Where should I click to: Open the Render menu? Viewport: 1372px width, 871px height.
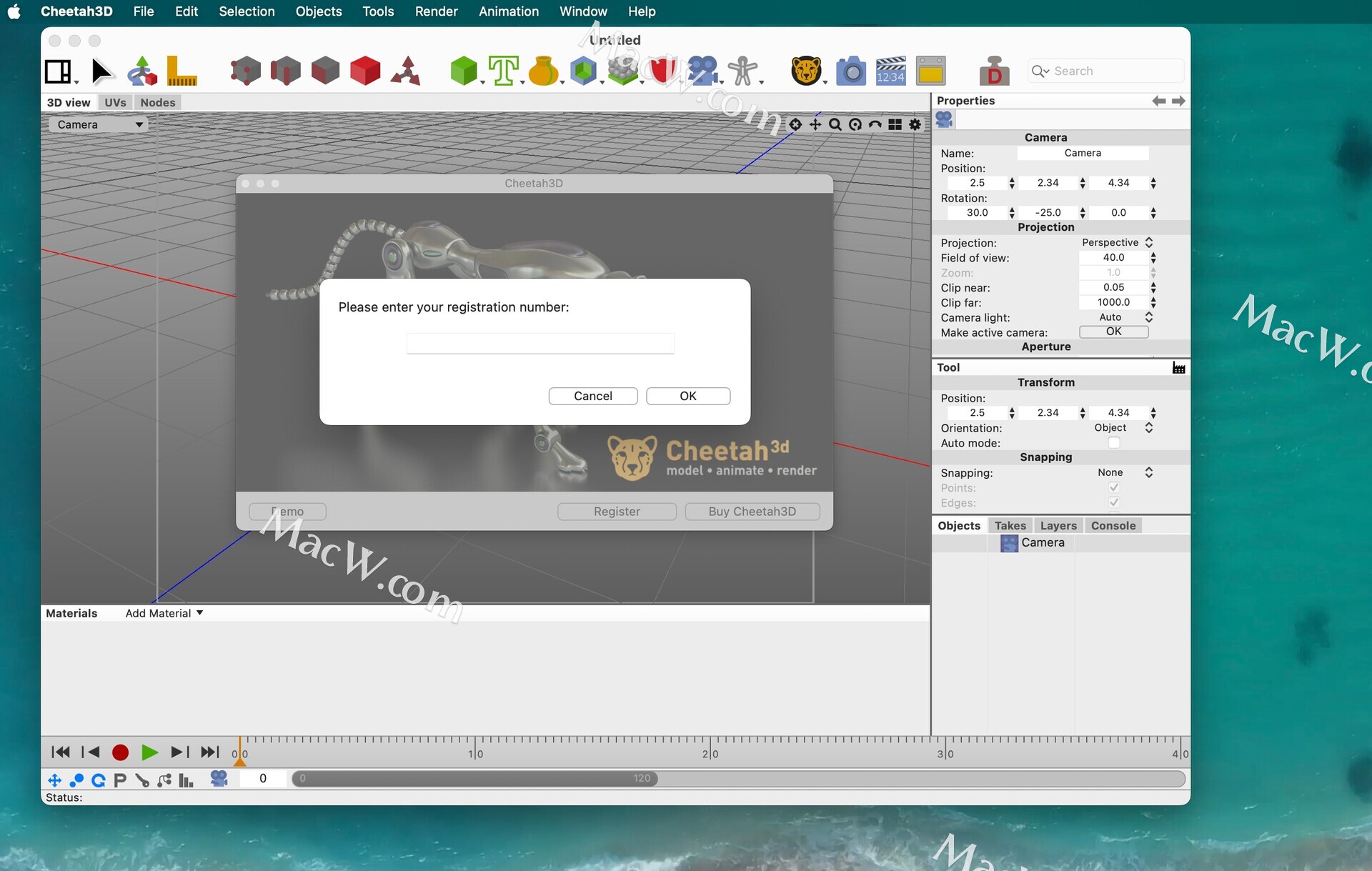(436, 11)
